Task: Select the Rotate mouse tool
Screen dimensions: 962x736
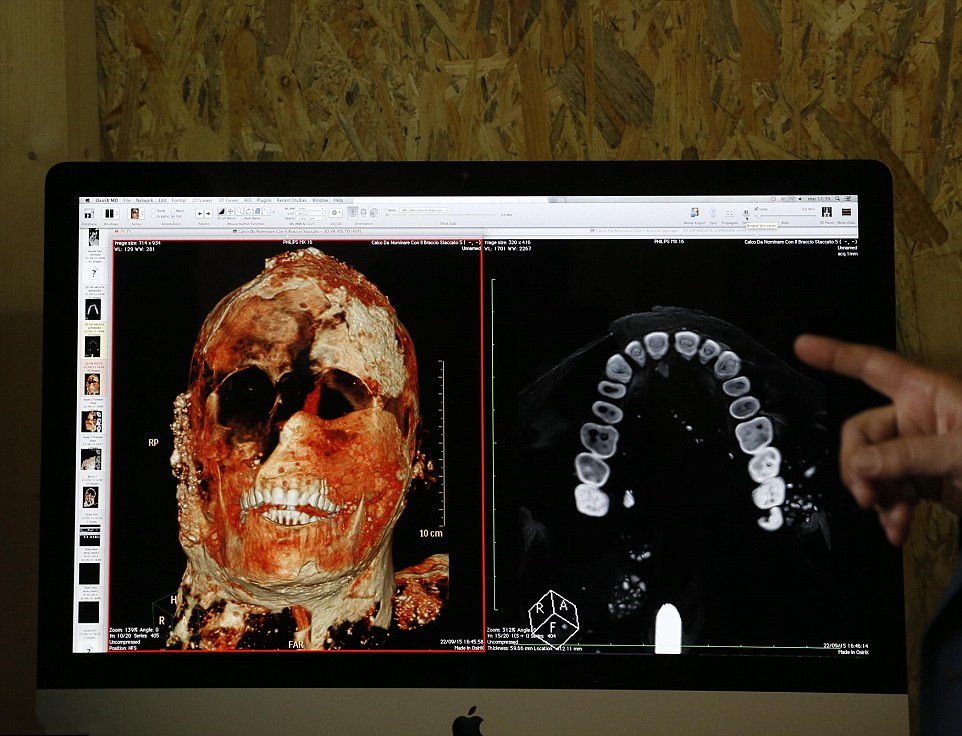Action: click(x=248, y=212)
